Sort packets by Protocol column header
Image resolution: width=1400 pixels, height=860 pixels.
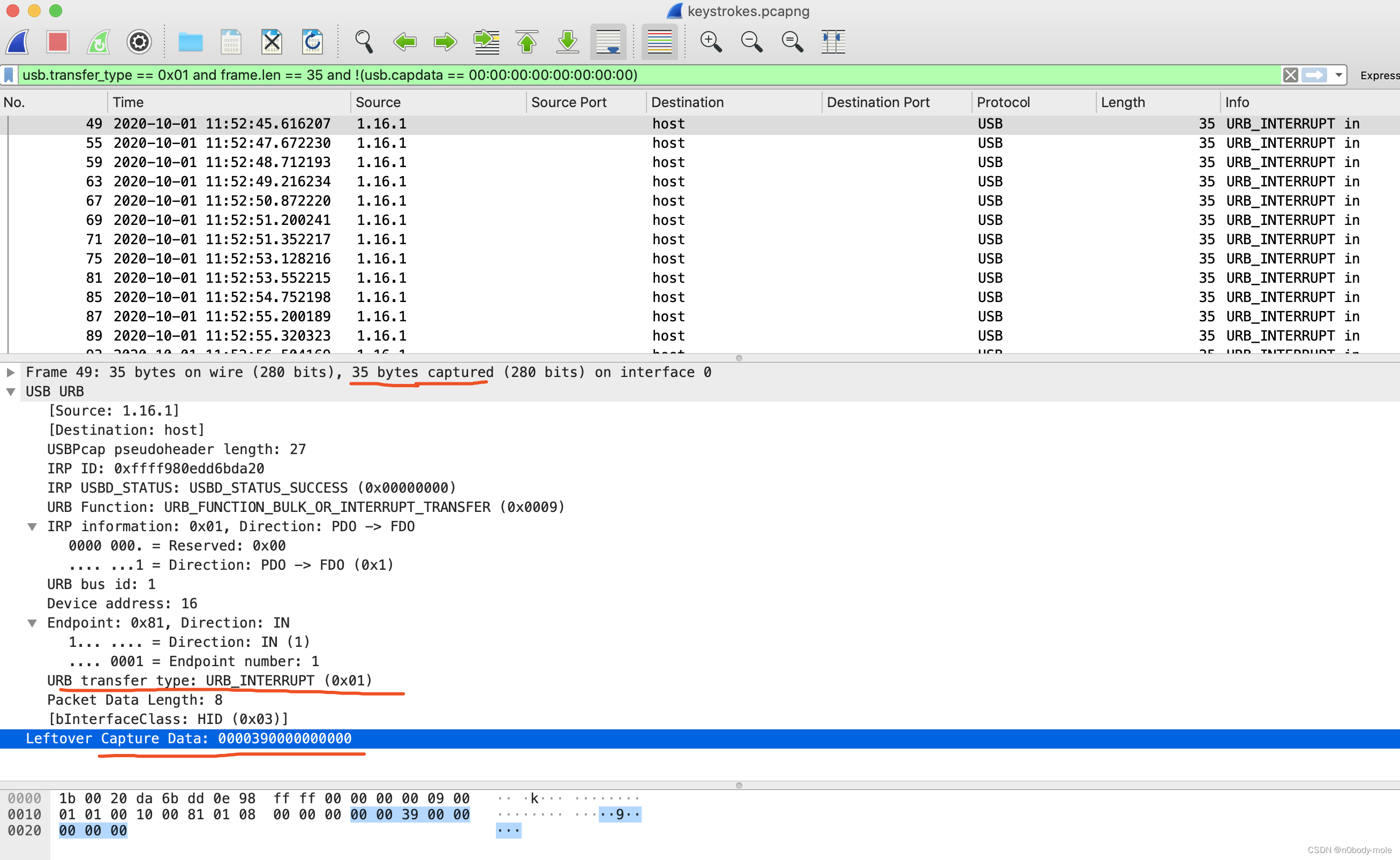[x=1003, y=102]
